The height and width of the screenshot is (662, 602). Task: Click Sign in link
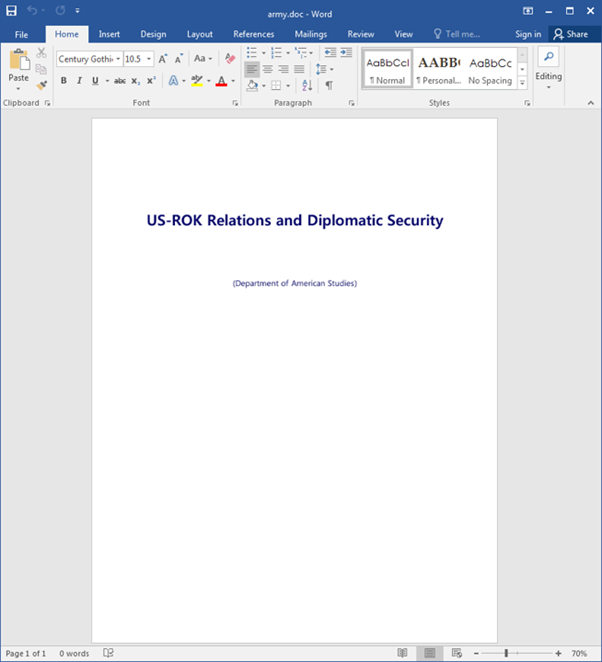[x=528, y=34]
